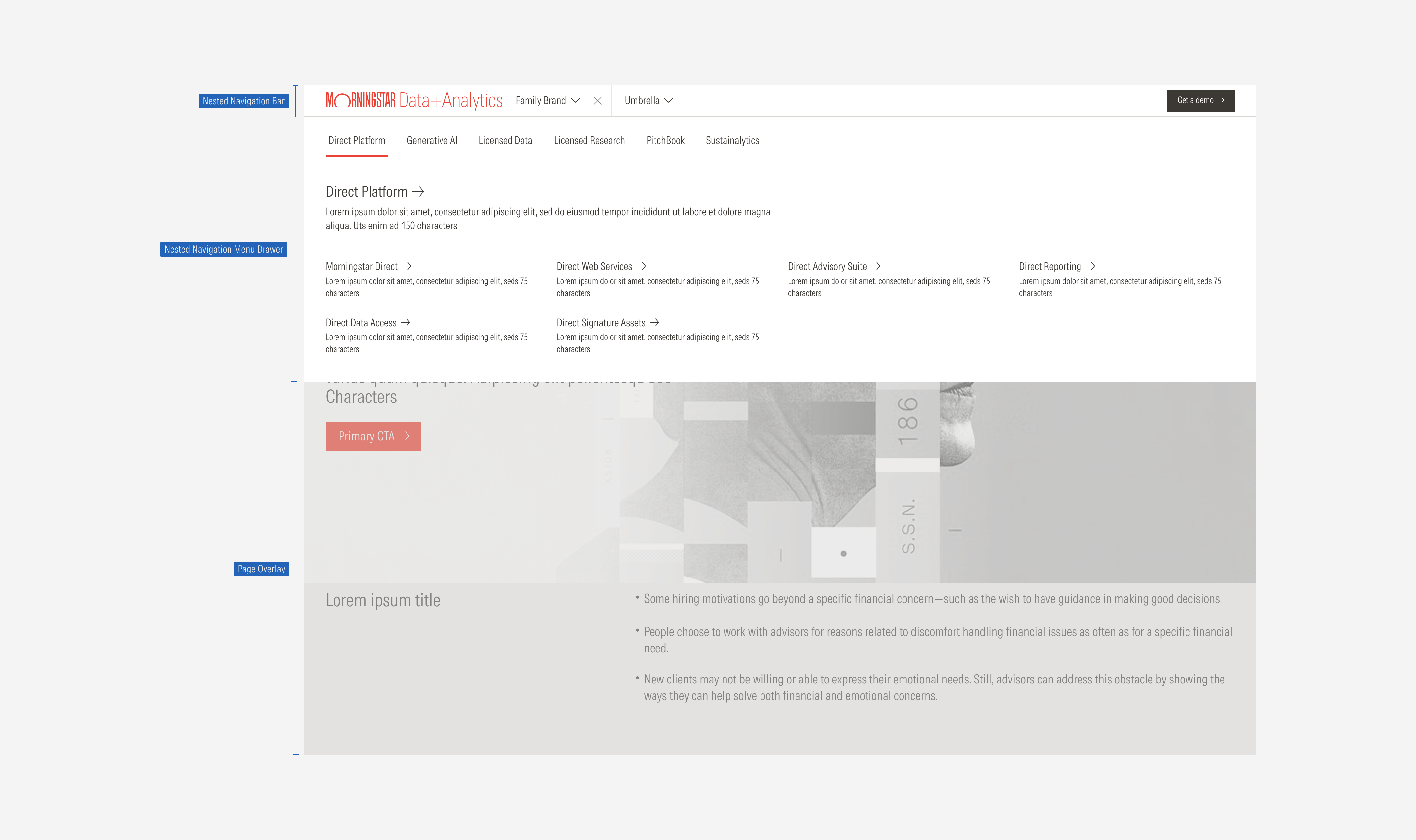Click the Page Overlay annotation label
The height and width of the screenshot is (840, 1416).
(x=262, y=569)
